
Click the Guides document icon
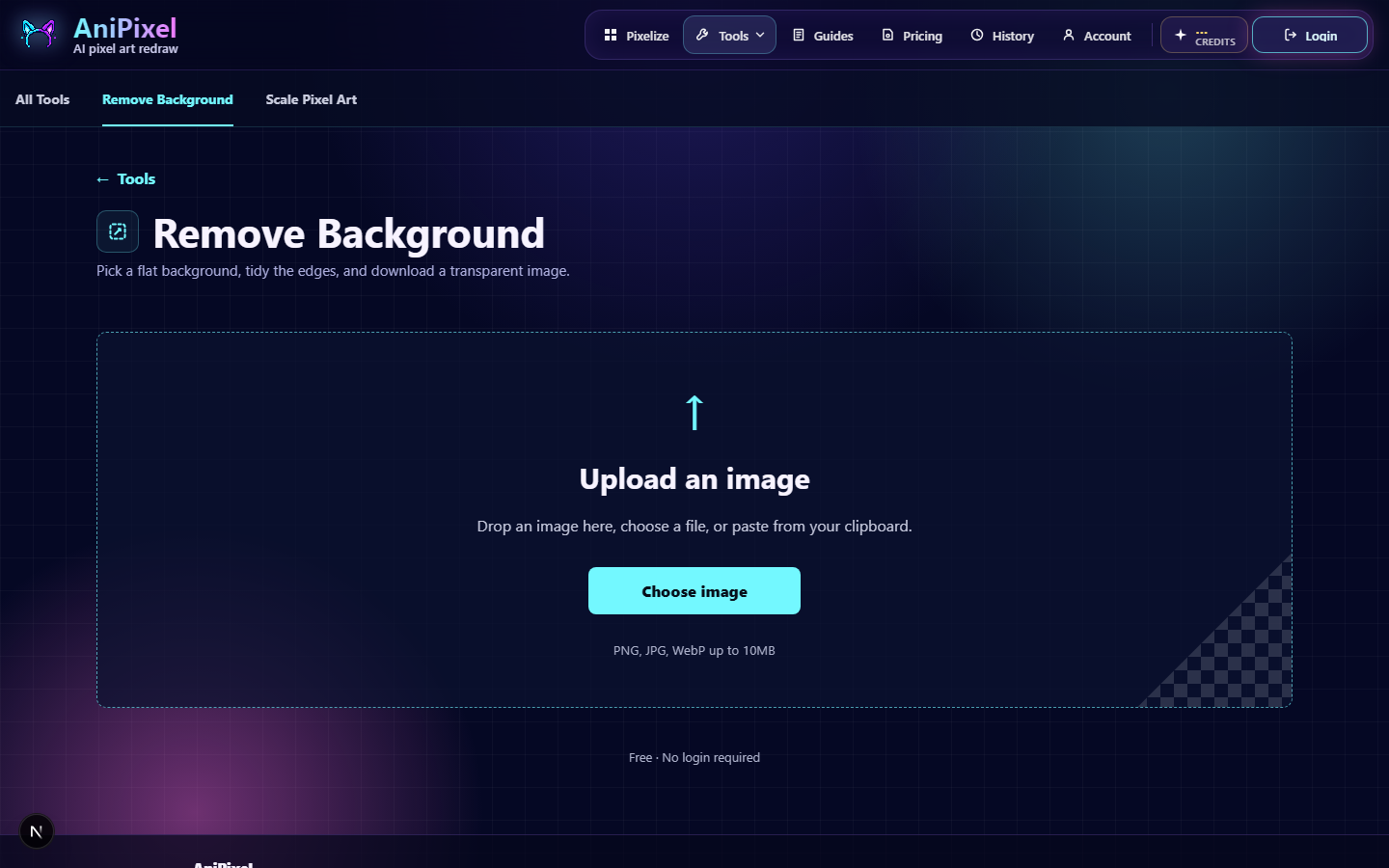[x=799, y=35]
